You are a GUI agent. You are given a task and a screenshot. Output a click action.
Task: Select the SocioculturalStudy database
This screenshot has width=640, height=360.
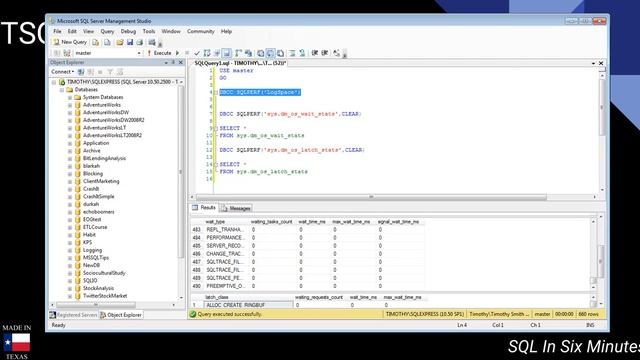pos(104,273)
